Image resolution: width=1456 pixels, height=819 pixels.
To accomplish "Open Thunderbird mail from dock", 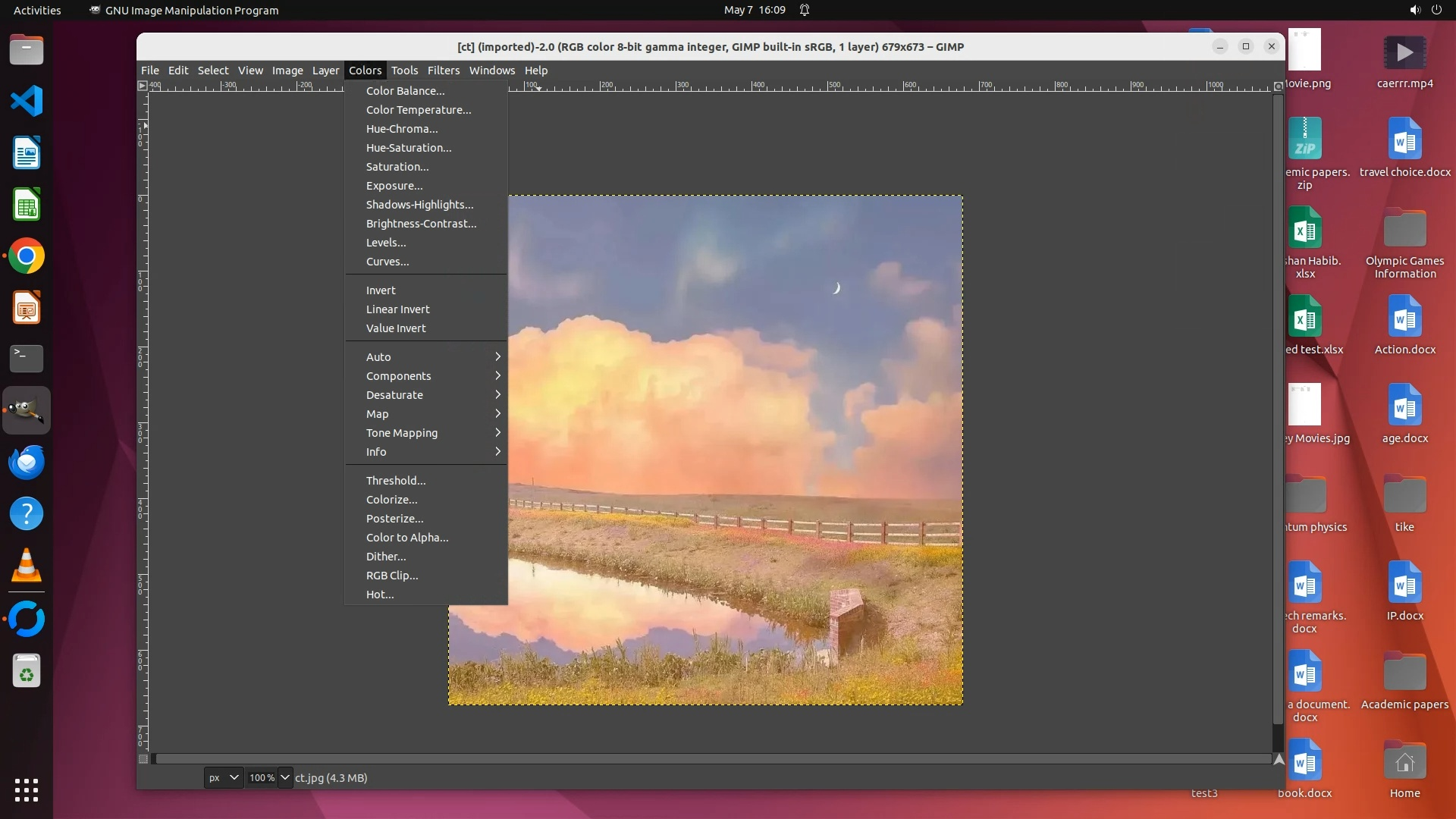I will (27, 462).
